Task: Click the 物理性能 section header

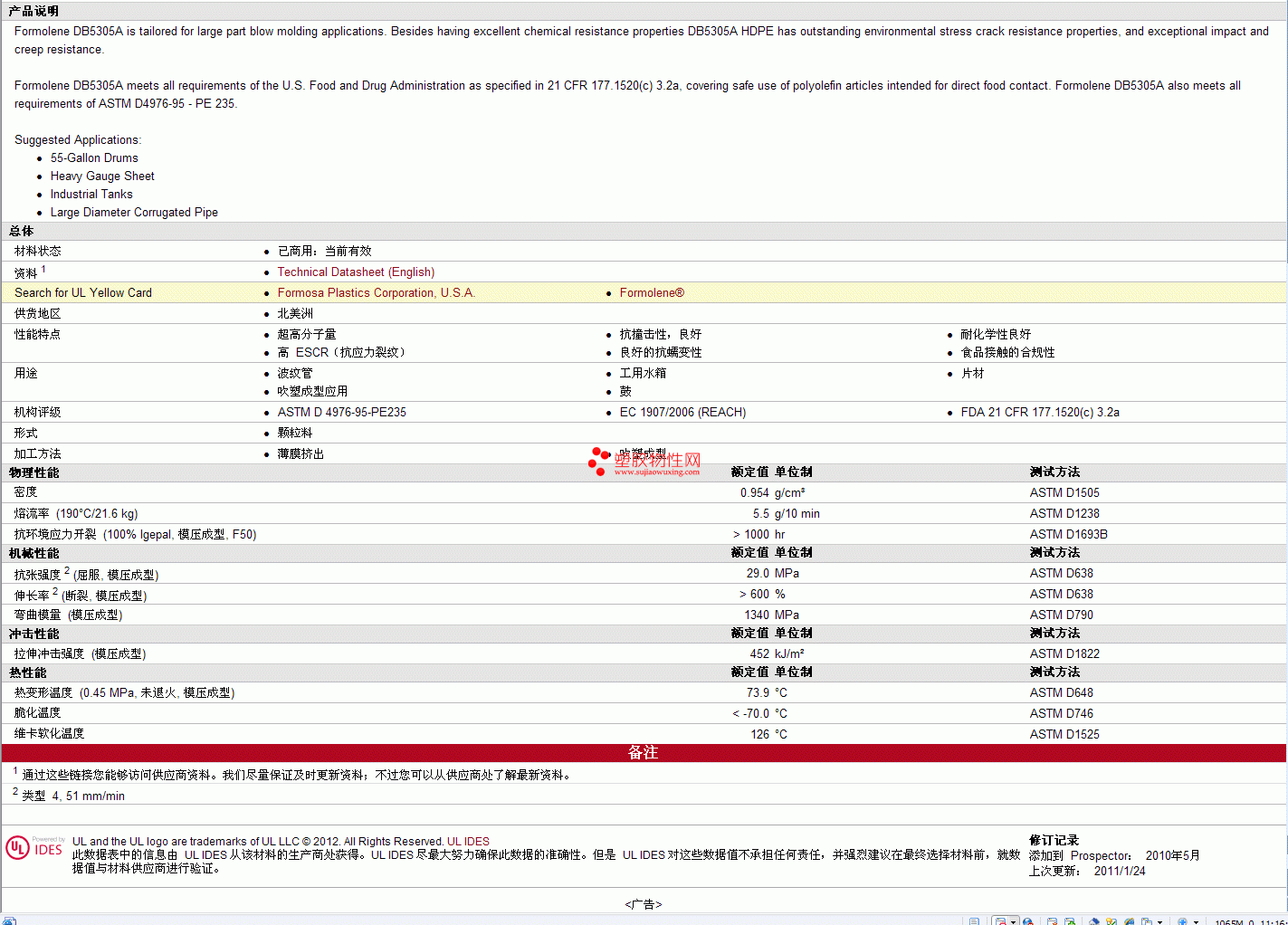Action: pos(34,473)
